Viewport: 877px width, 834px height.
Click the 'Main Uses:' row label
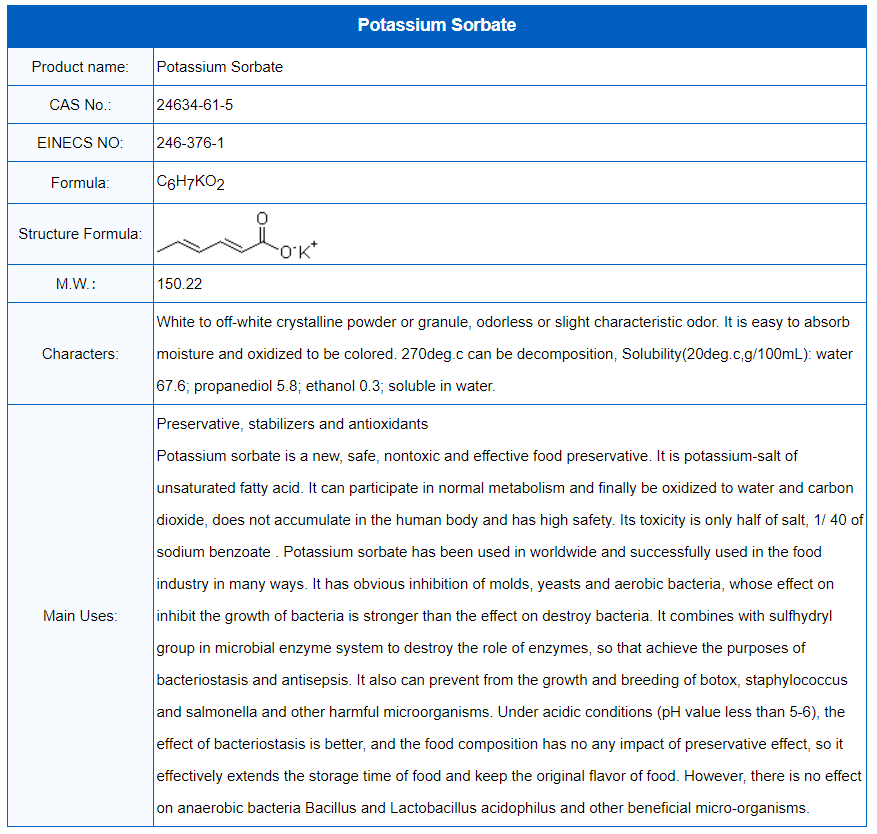(80, 616)
